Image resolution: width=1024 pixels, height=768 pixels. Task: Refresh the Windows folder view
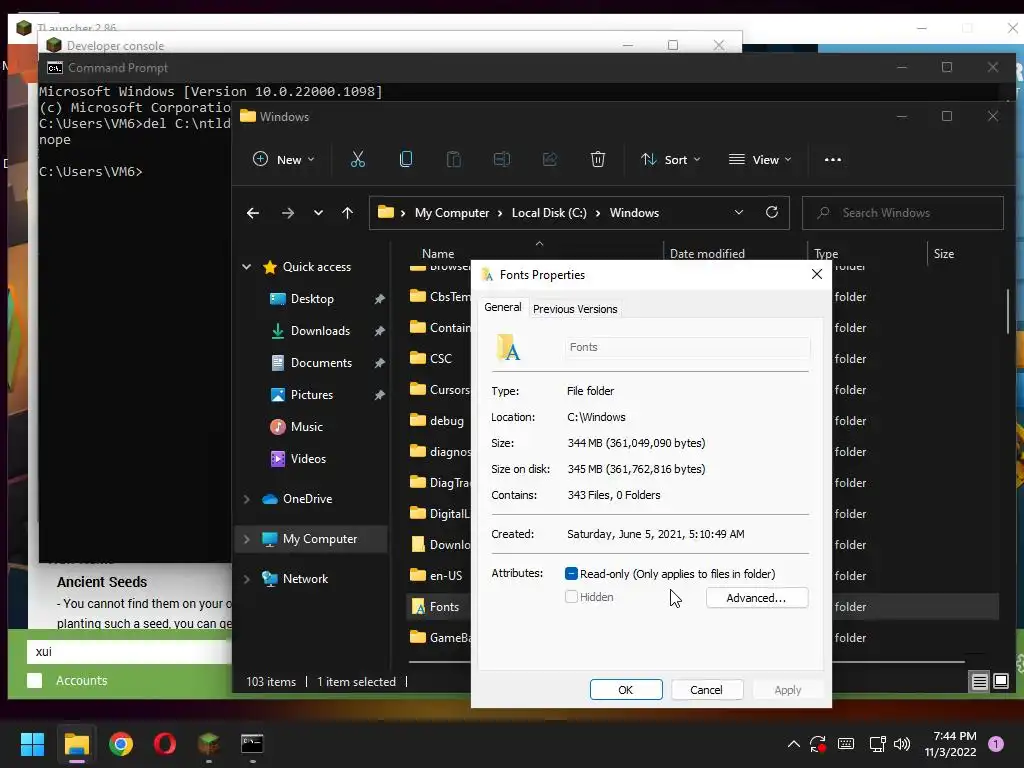(x=772, y=212)
